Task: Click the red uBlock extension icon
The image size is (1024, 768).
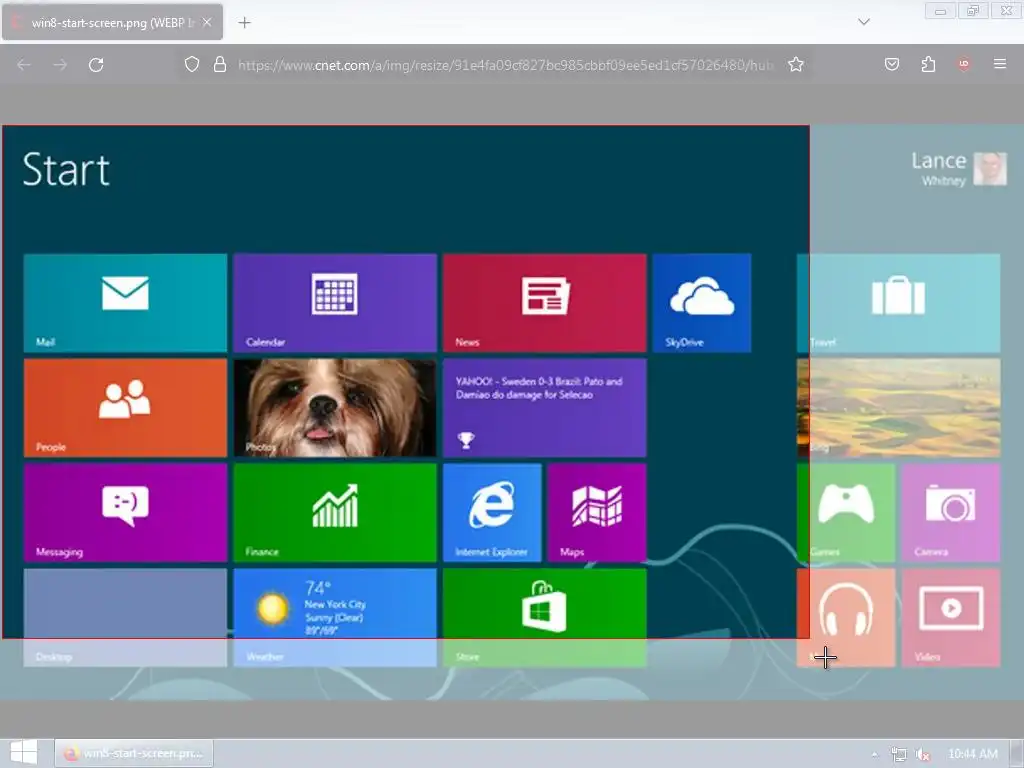Action: 963,64
